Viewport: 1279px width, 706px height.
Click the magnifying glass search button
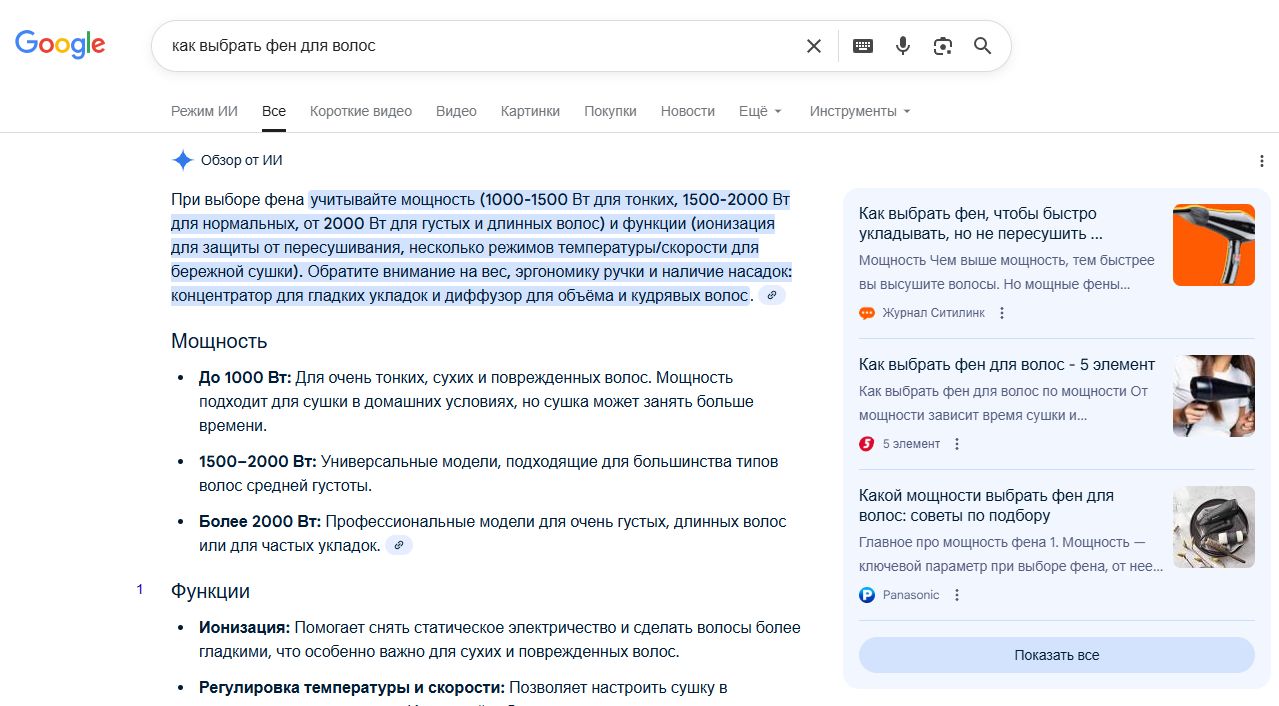click(x=983, y=46)
